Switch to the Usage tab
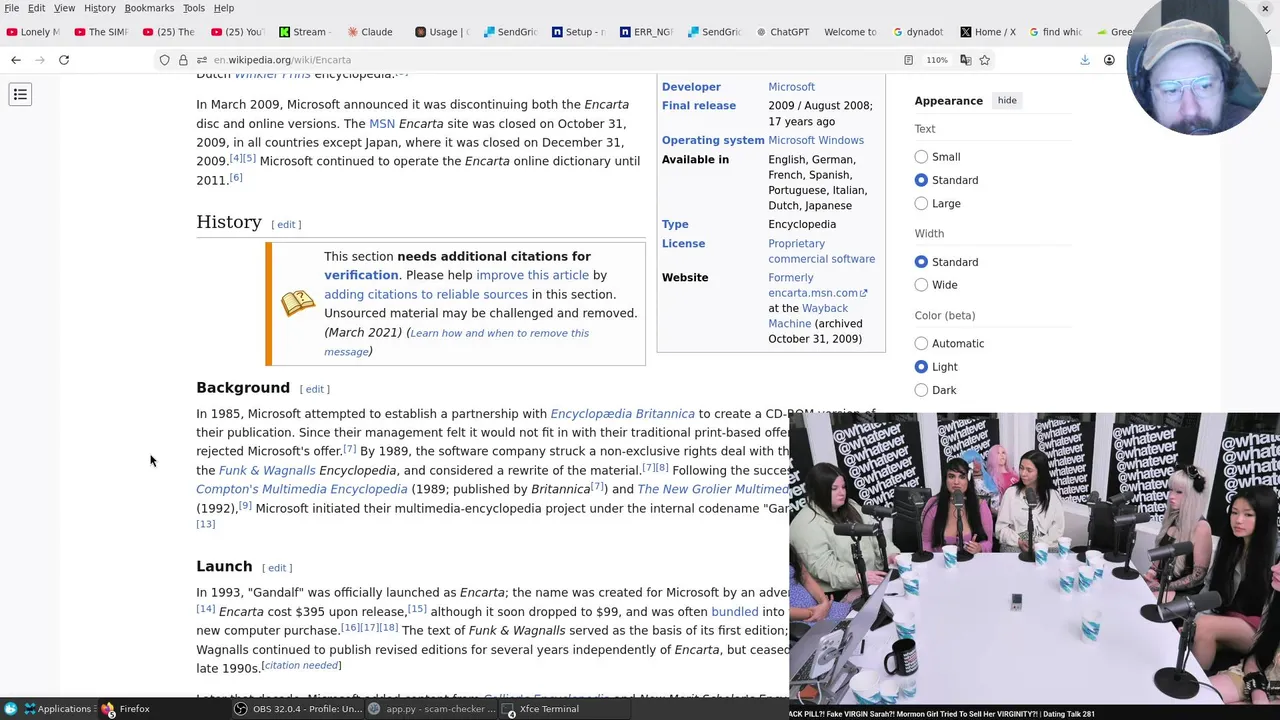 point(441,32)
